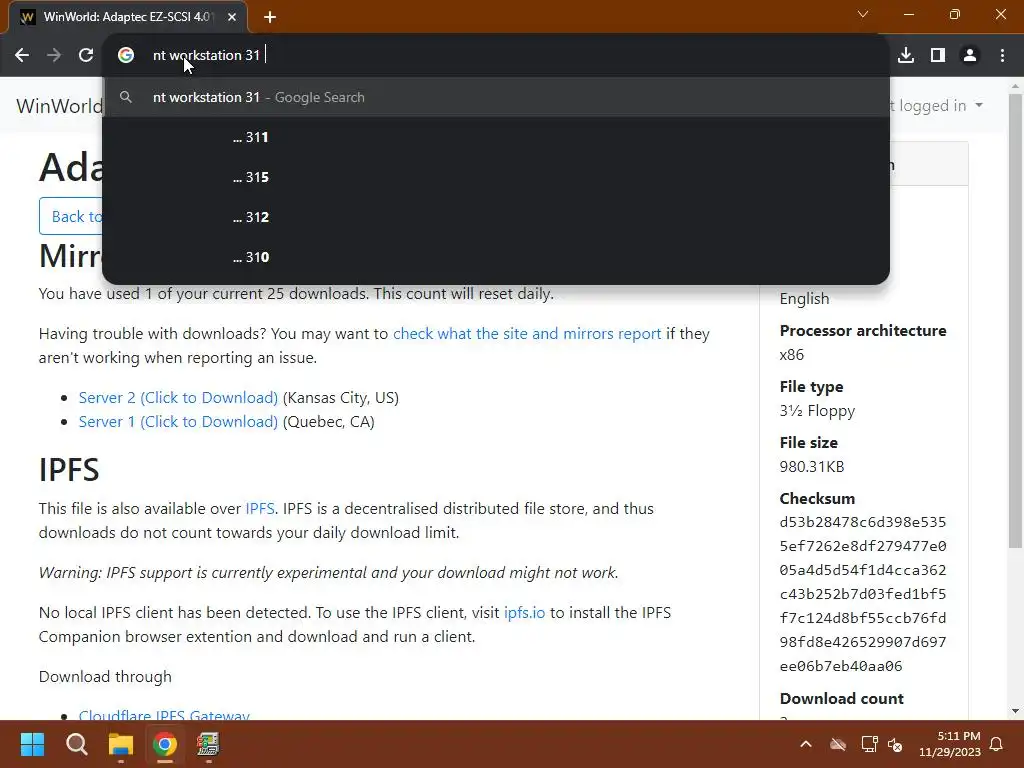This screenshot has height=768, width=1024.
Task: Open 'check what the site and mirrors report' link
Action: point(527,334)
